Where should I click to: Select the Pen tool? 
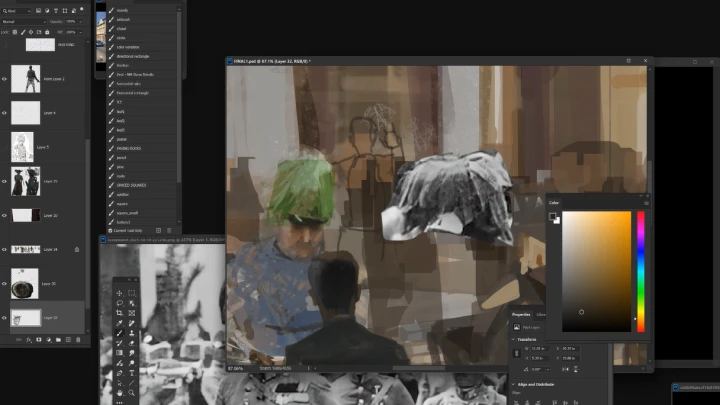(119, 373)
